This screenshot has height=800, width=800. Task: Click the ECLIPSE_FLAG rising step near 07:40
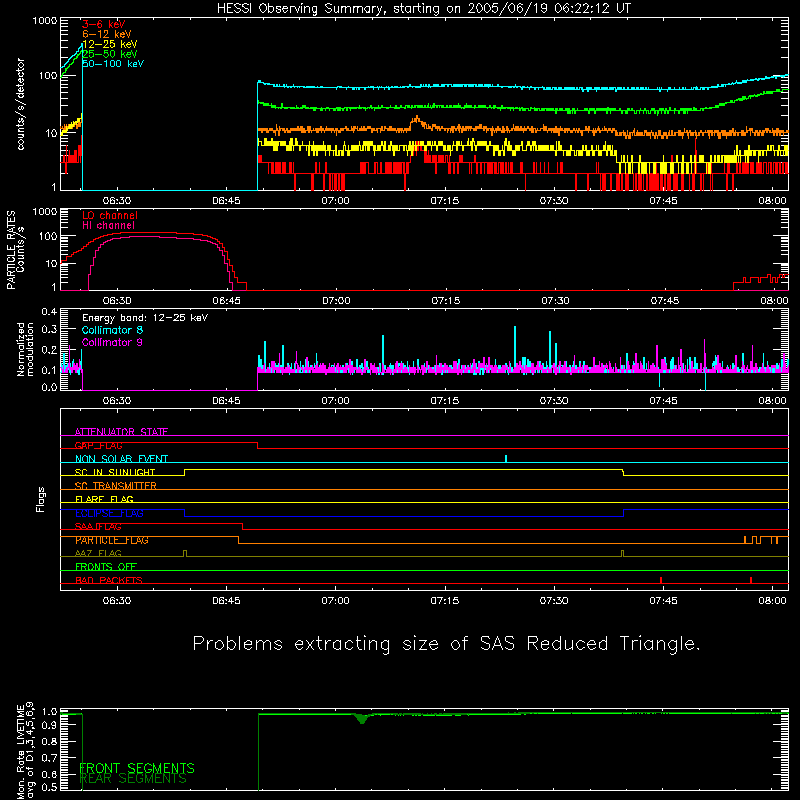pos(623,513)
